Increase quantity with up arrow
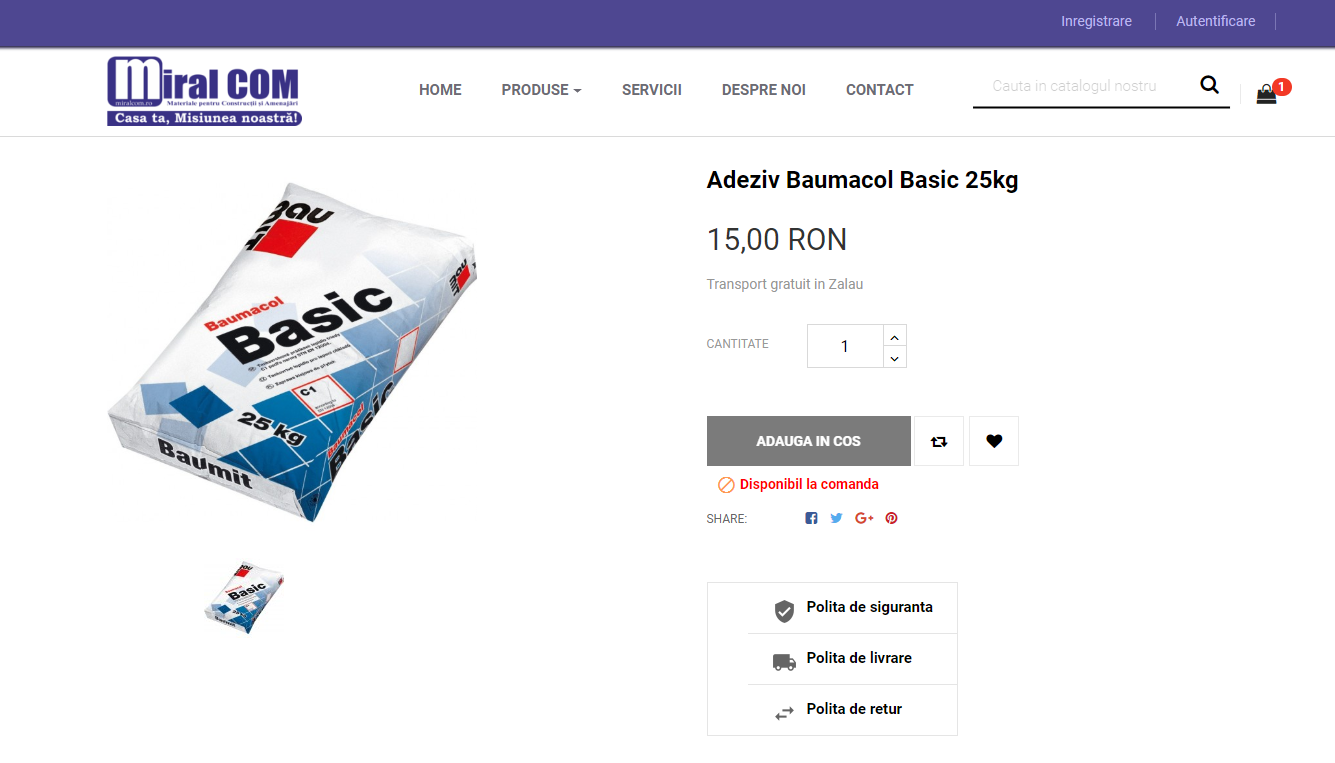The height and width of the screenshot is (763, 1335). point(895,336)
